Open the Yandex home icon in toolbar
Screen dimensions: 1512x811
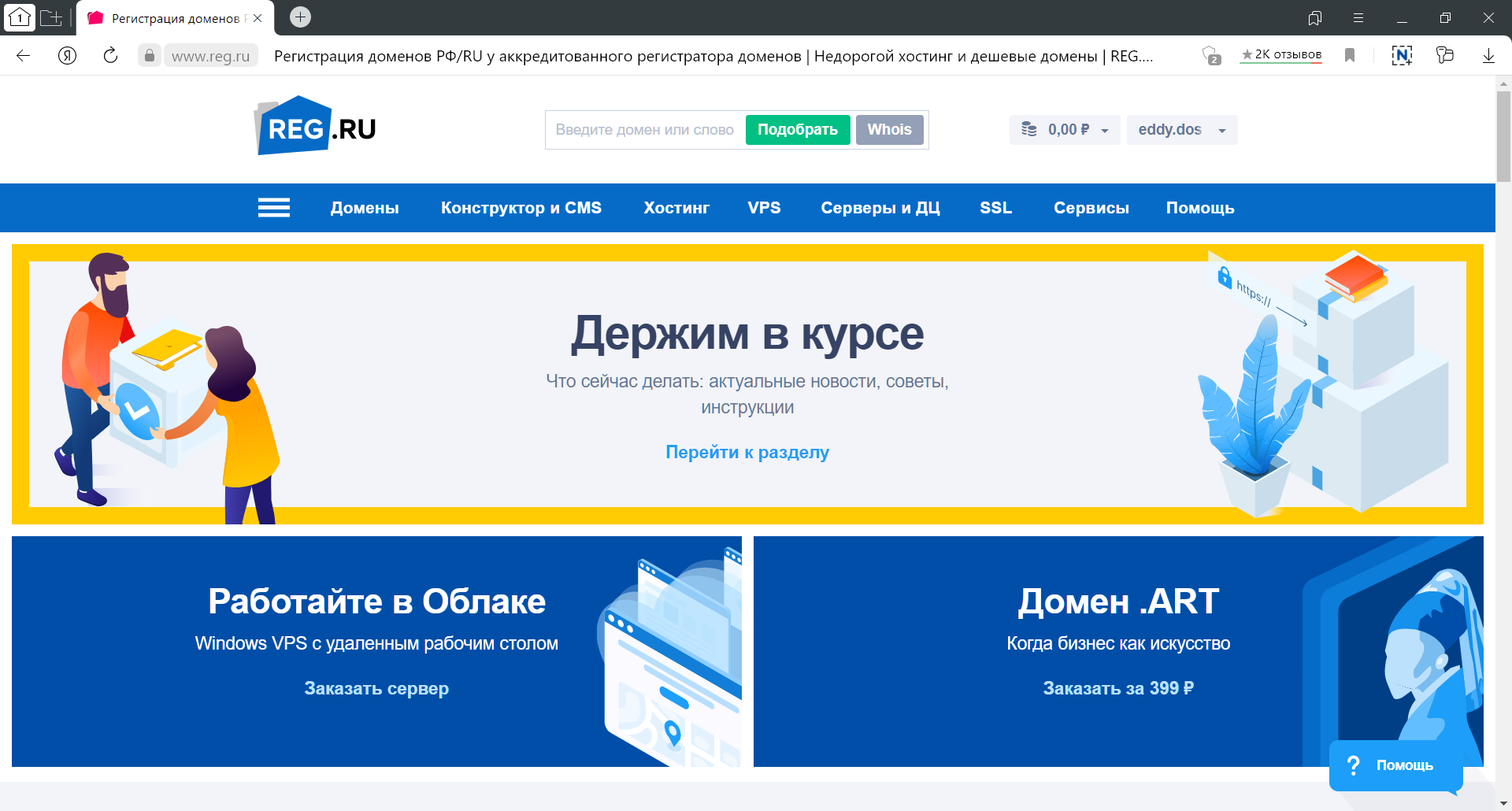68,55
